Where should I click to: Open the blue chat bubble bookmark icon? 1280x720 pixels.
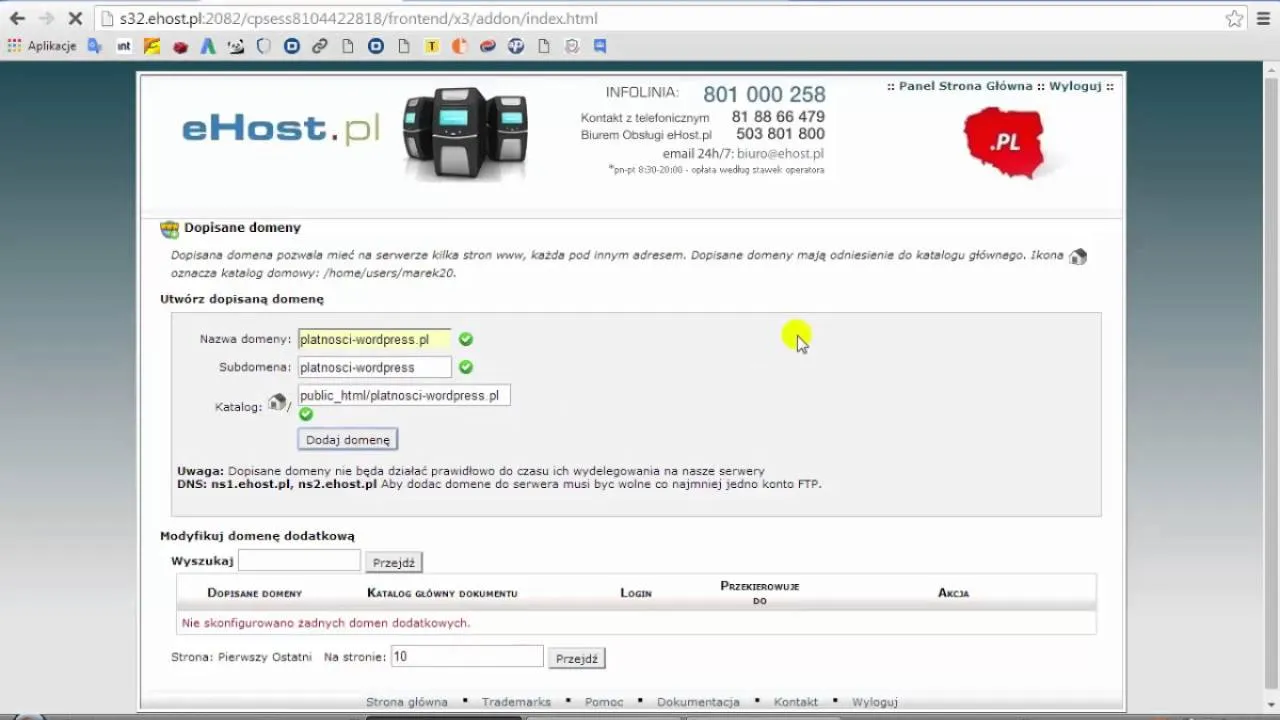click(x=600, y=46)
